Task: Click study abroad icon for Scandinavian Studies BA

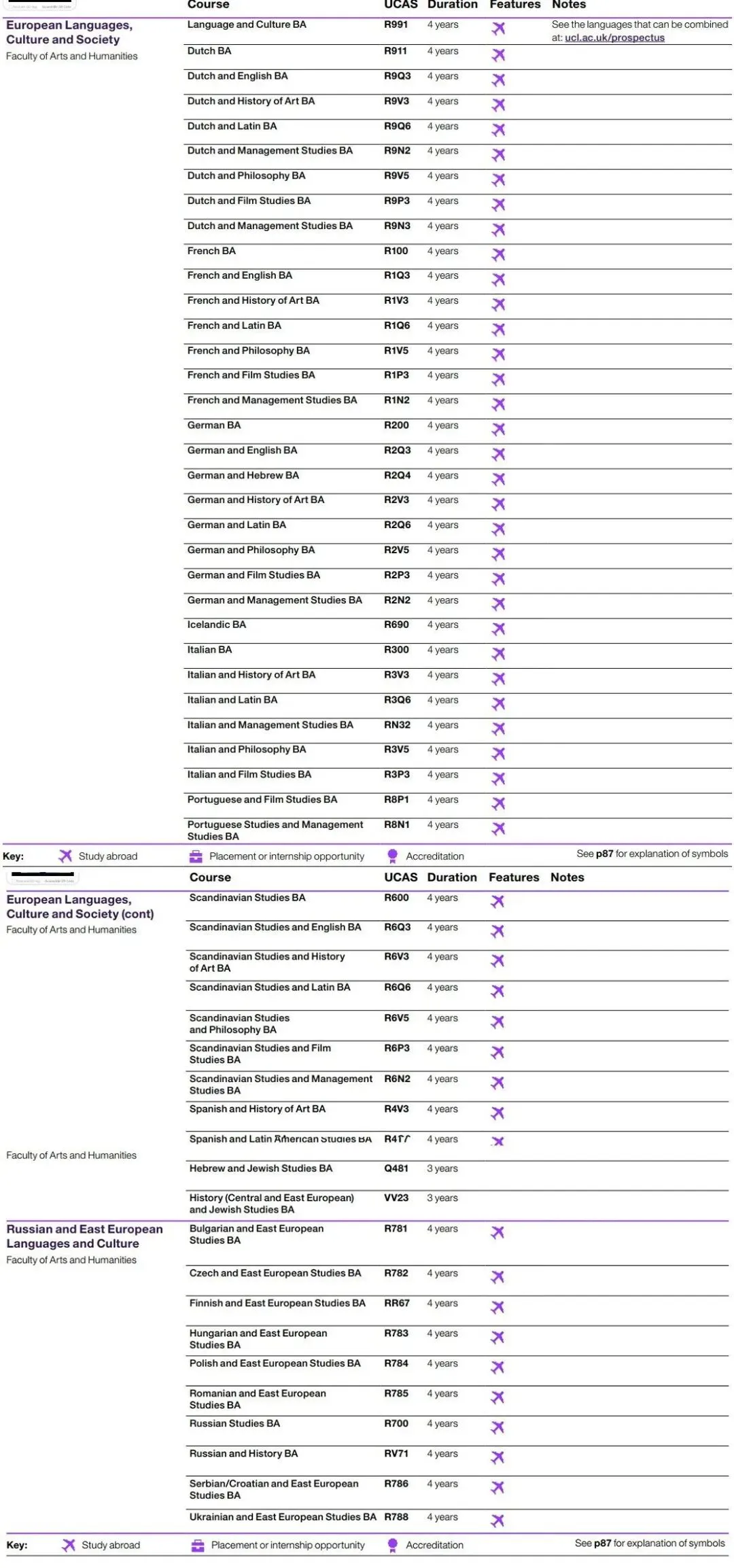Action: point(497,902)
